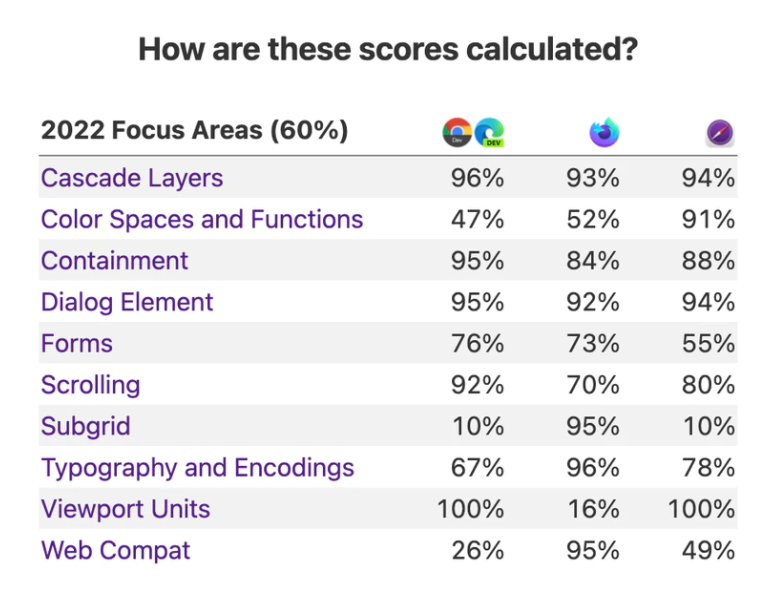The width and height of the screenshot is (777, 591).
Task: Click the Safari Technology Preview icon
Action: coord(720,132)
